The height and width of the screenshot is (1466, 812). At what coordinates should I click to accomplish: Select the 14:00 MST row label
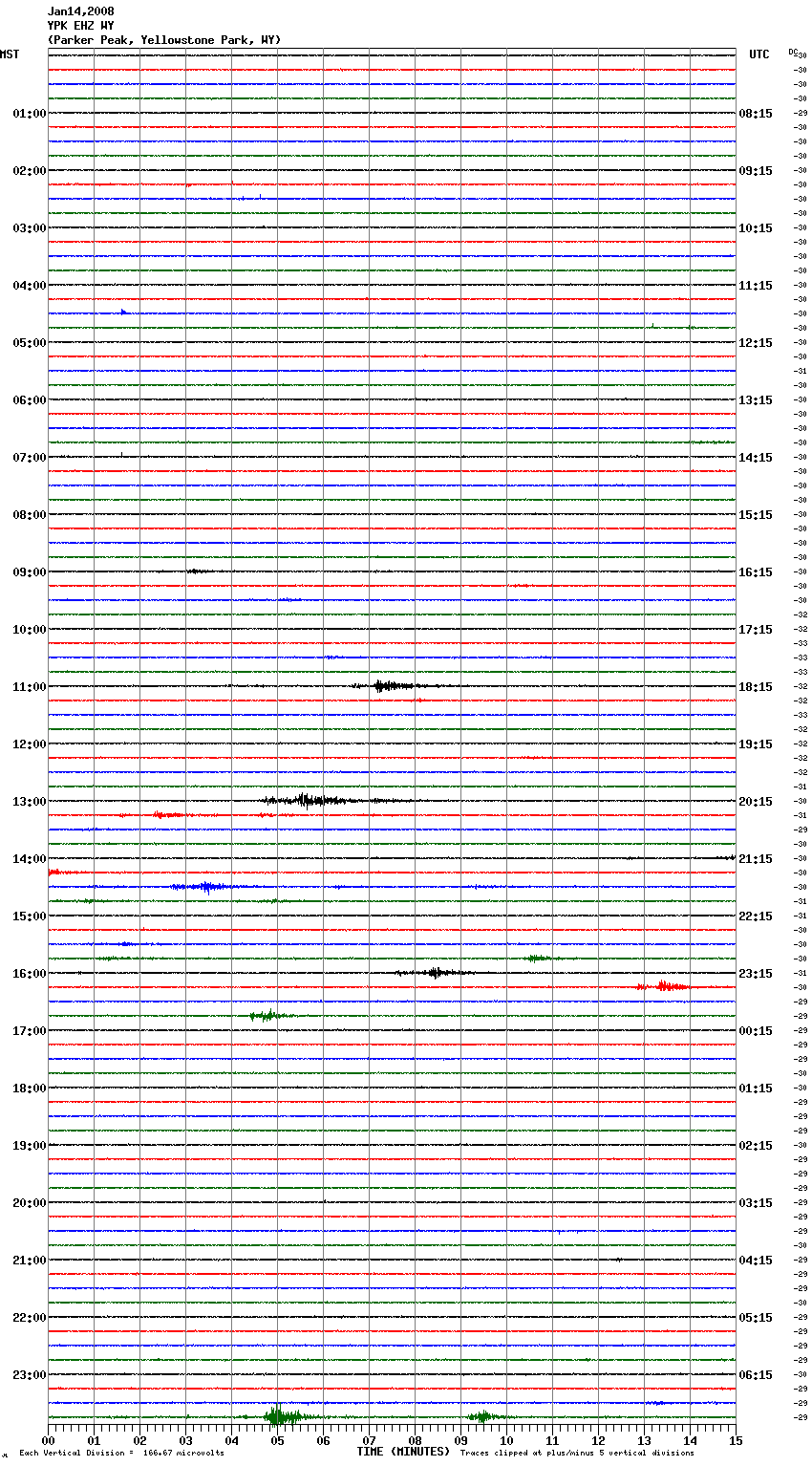point(30,859)
